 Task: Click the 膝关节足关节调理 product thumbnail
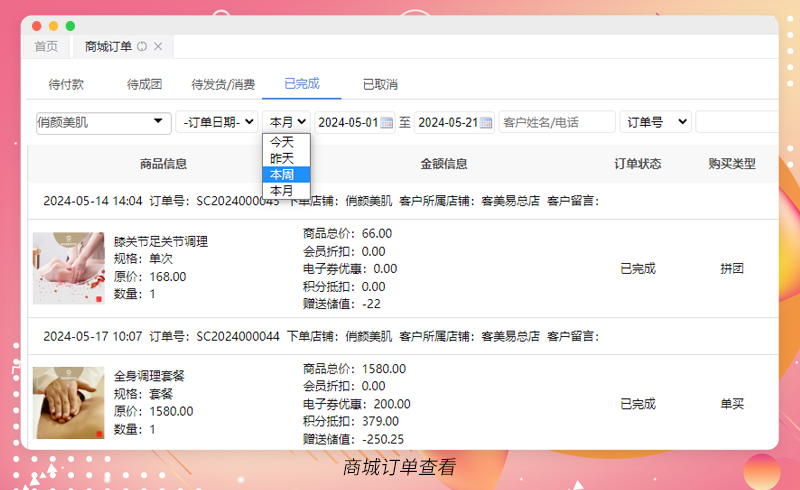68,267
